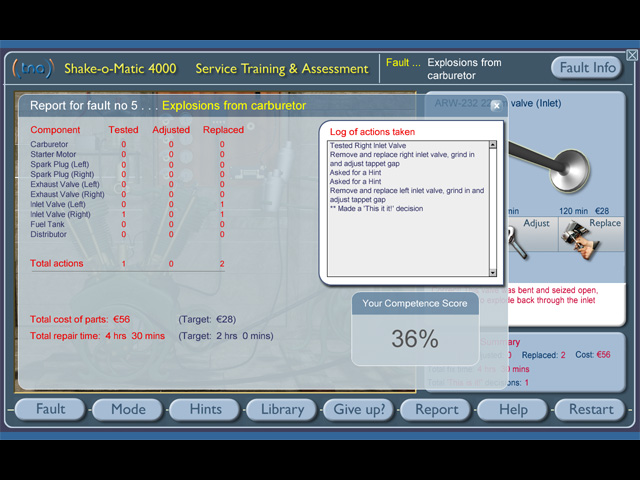This screenshot has height=480, width=640.
Task: Click the Exhaust Valve (Right) row label
Action: [67, 194]
